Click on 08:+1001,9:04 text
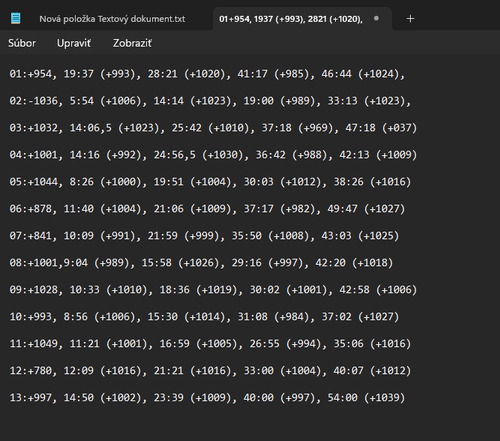500x441 pixels. pos(49,263)
